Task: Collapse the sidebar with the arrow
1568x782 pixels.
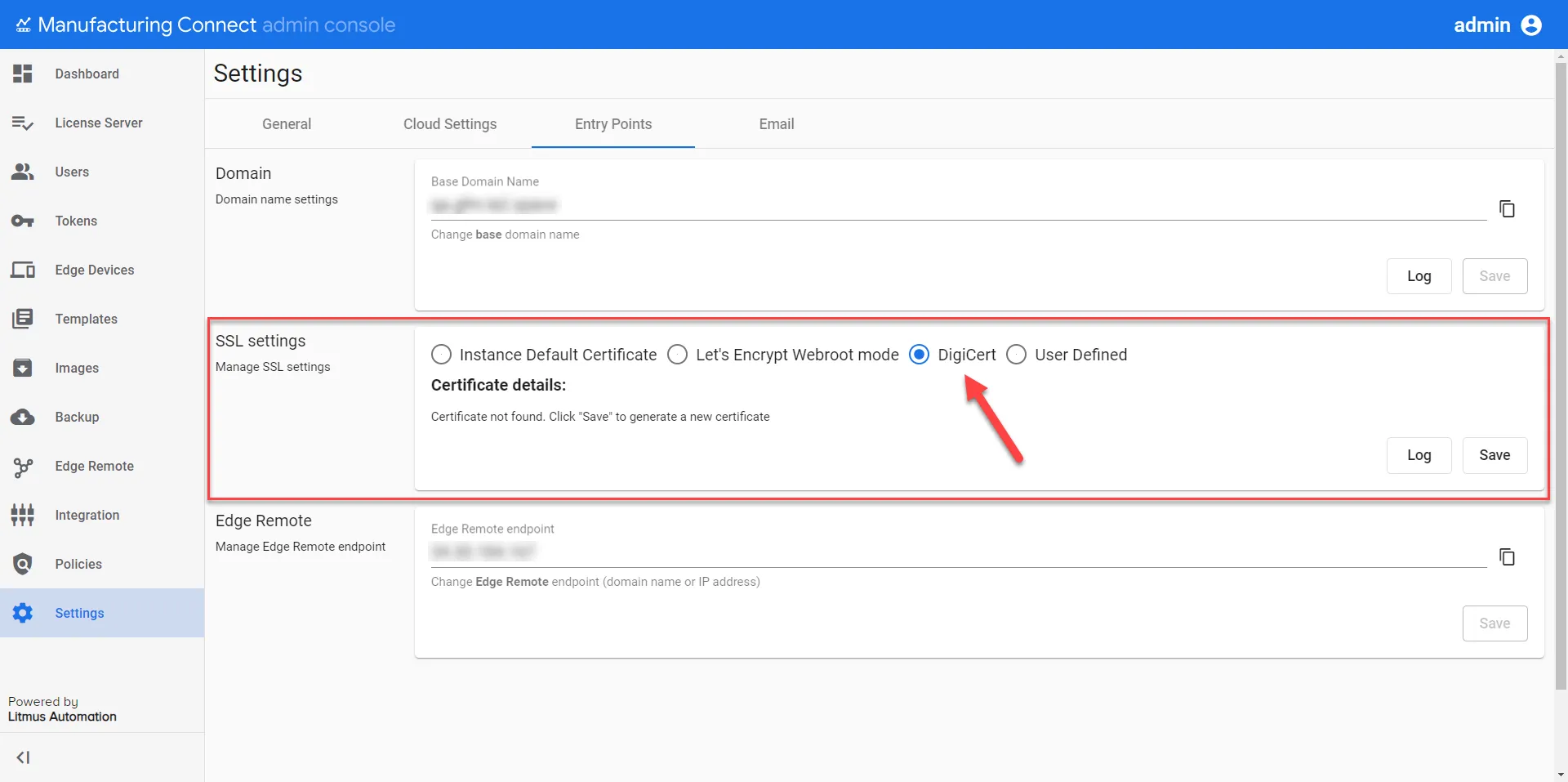Action: [x=23, y=757]
